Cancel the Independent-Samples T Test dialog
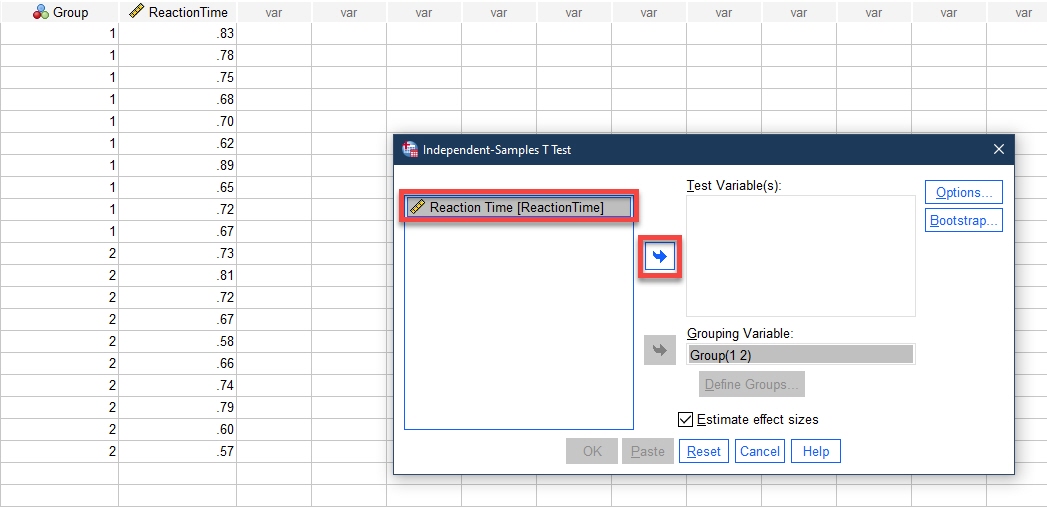 pyautogui.click(x=760, y=451)
